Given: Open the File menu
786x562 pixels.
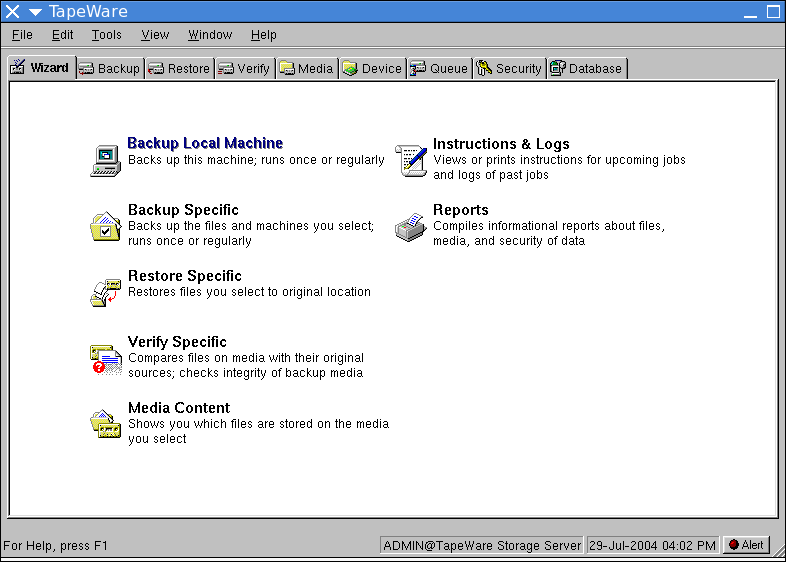Looking at the screenshot, I should (22, 35).
